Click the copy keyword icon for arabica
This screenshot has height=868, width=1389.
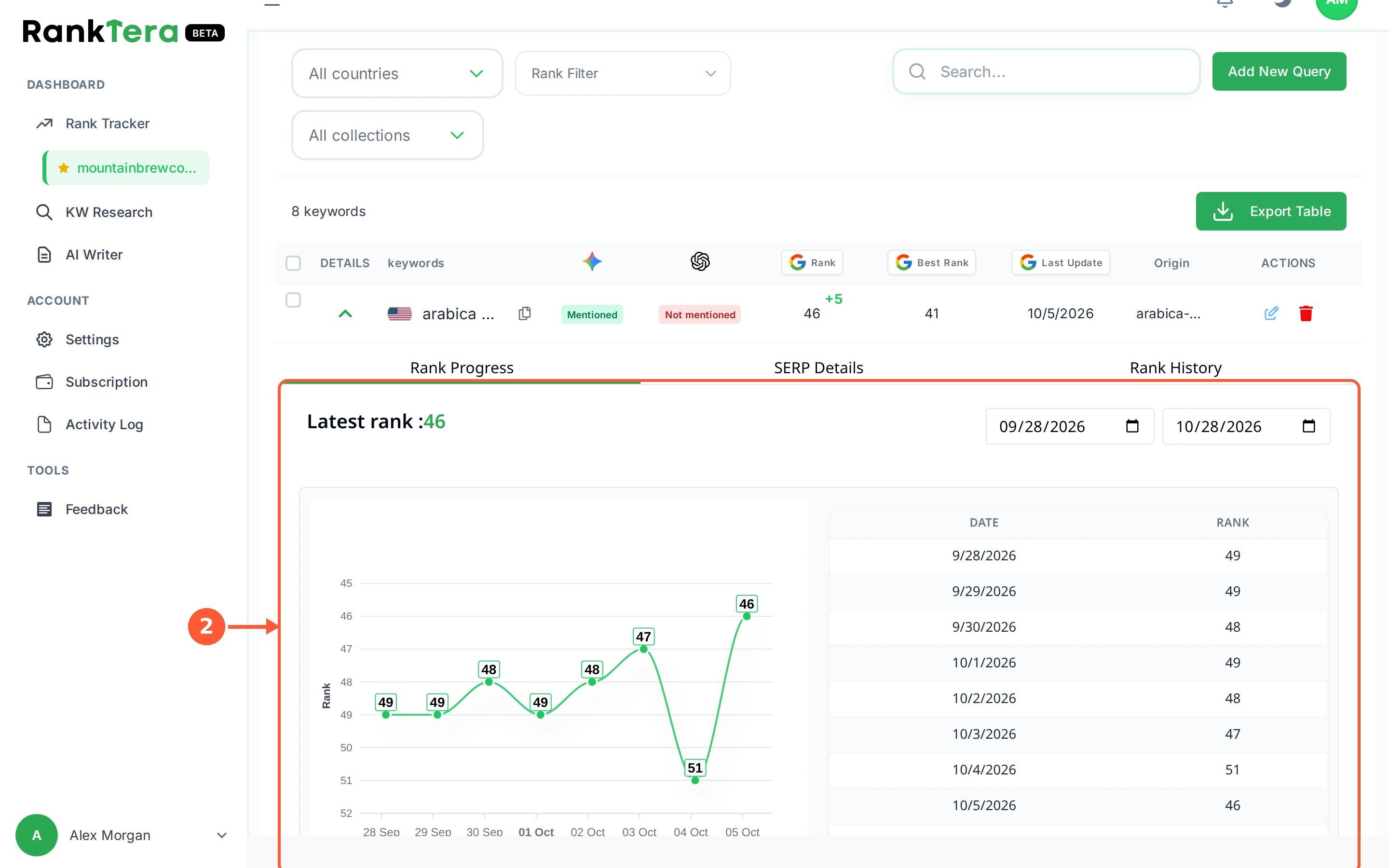tap(525, 313)
